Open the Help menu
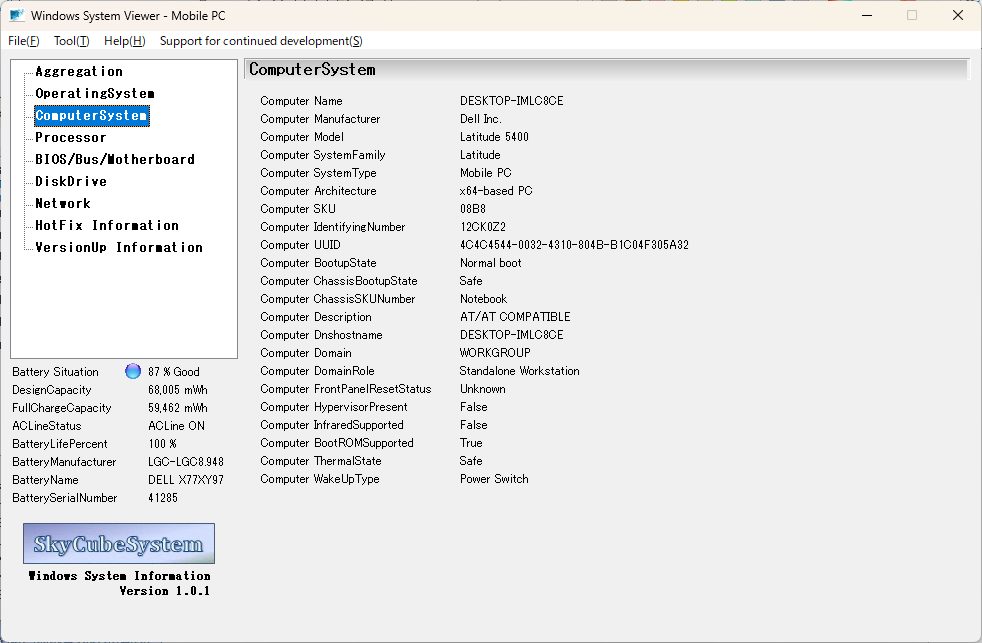 point(125,41)
